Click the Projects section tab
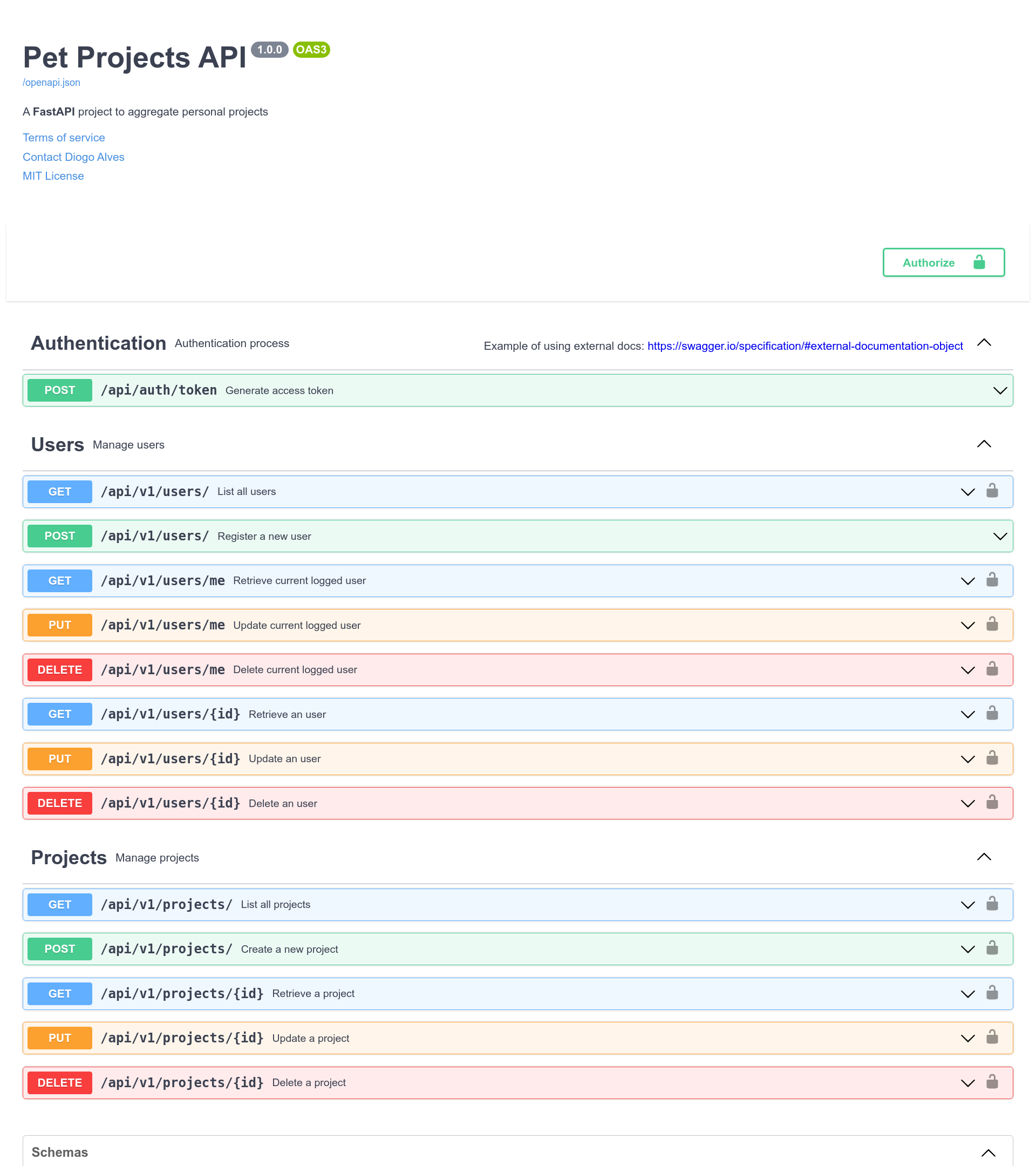 (69, 856)
